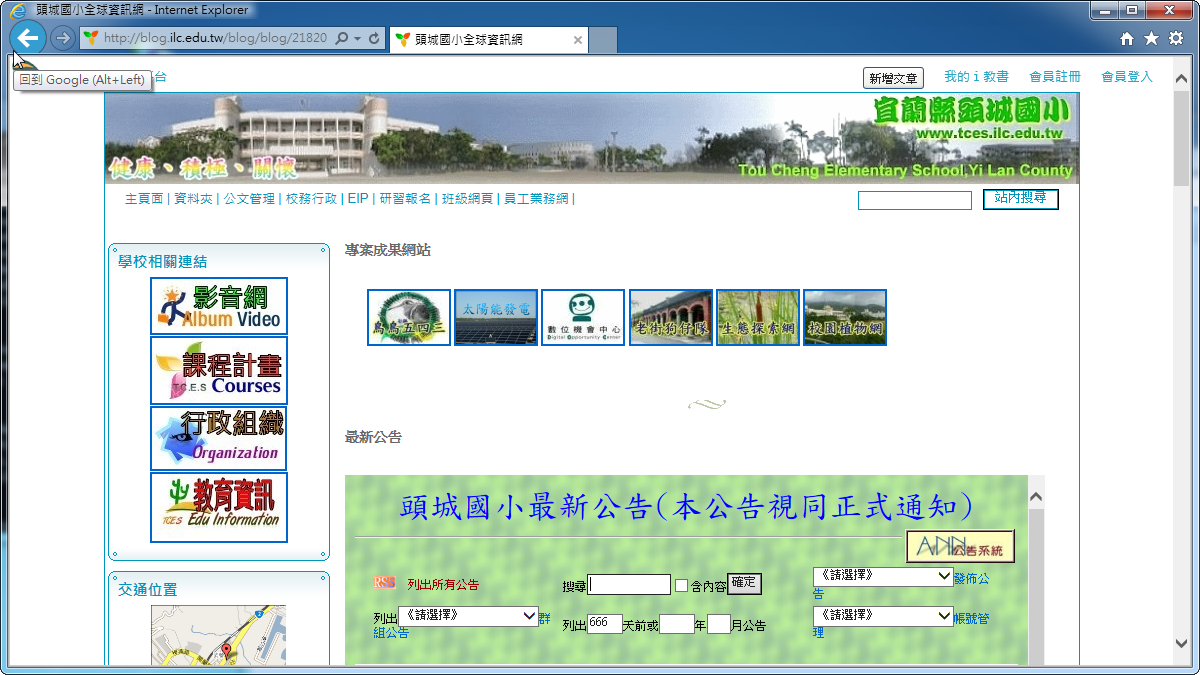The width and height of the screenshot is (1200, 675).
Task: Click the RSS feed icon
Action: tap(384, 583)
